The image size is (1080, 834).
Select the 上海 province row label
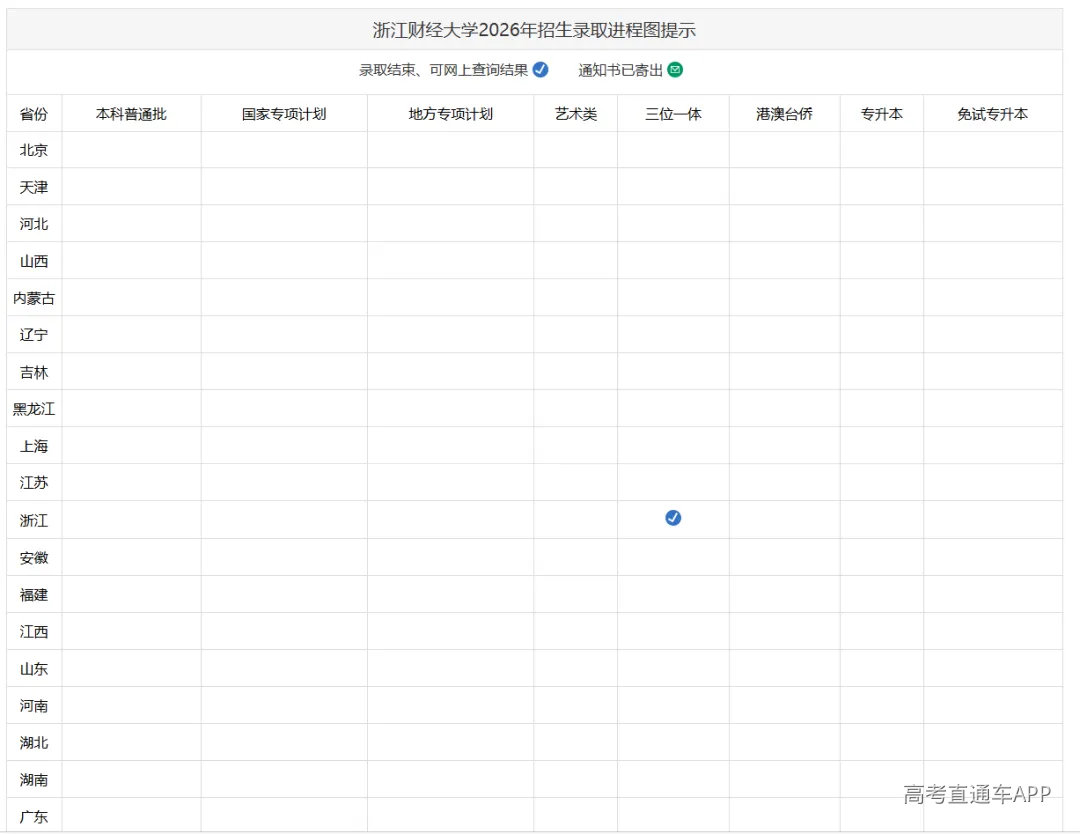point(34,446)
